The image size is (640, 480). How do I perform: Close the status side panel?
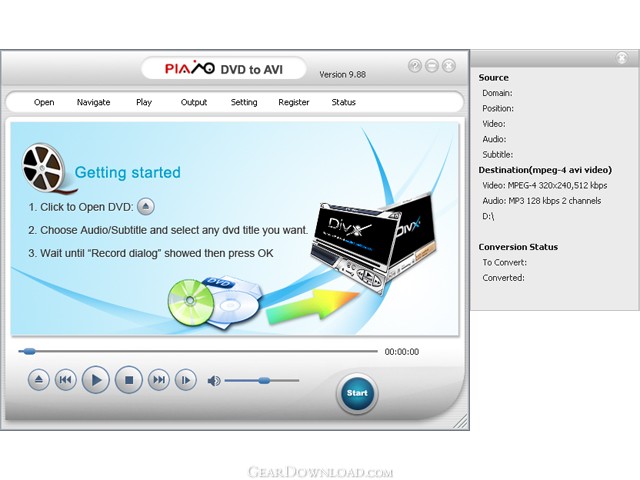click(622, 58)
